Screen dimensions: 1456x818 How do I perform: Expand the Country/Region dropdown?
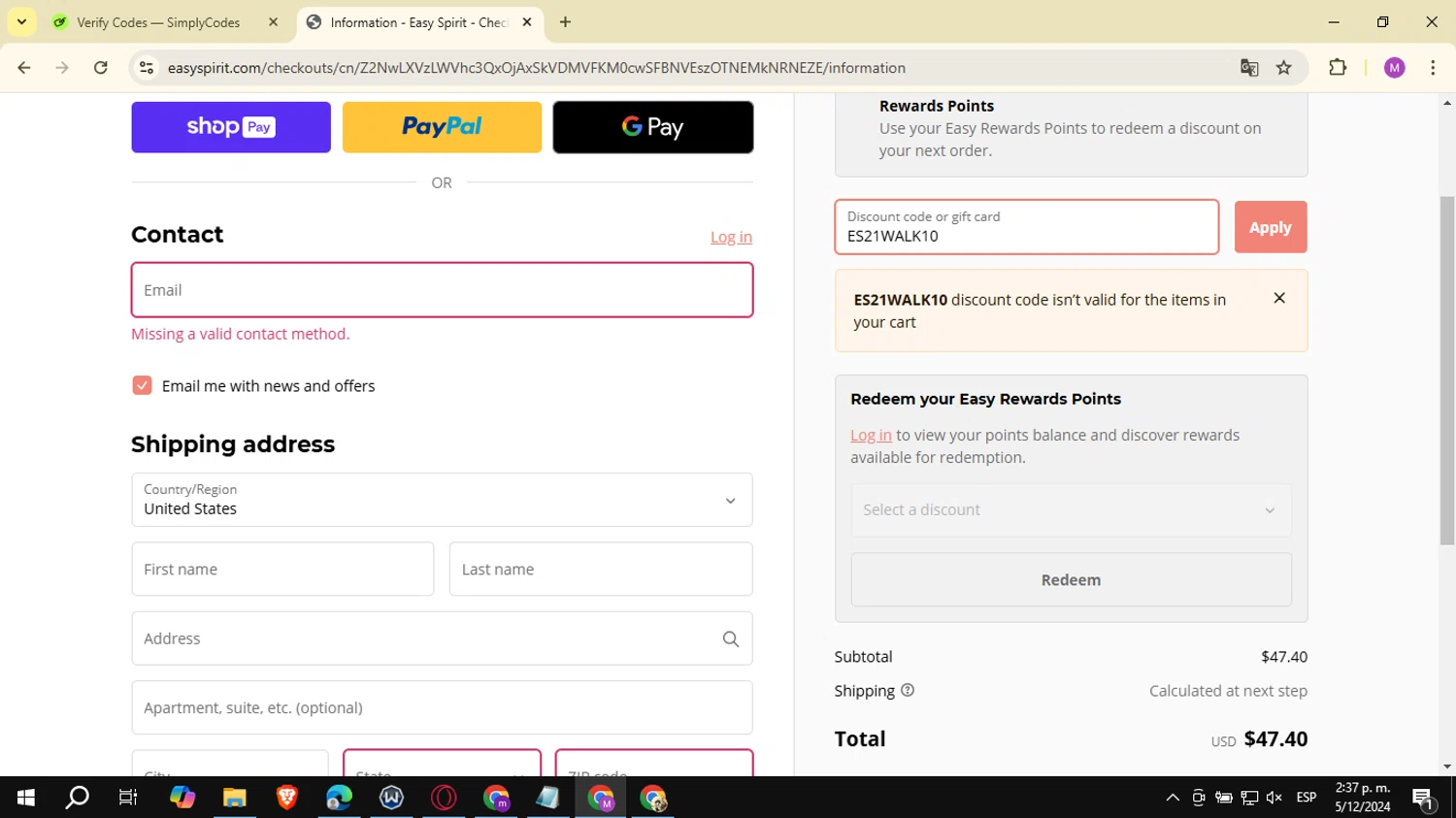[442, 500]
